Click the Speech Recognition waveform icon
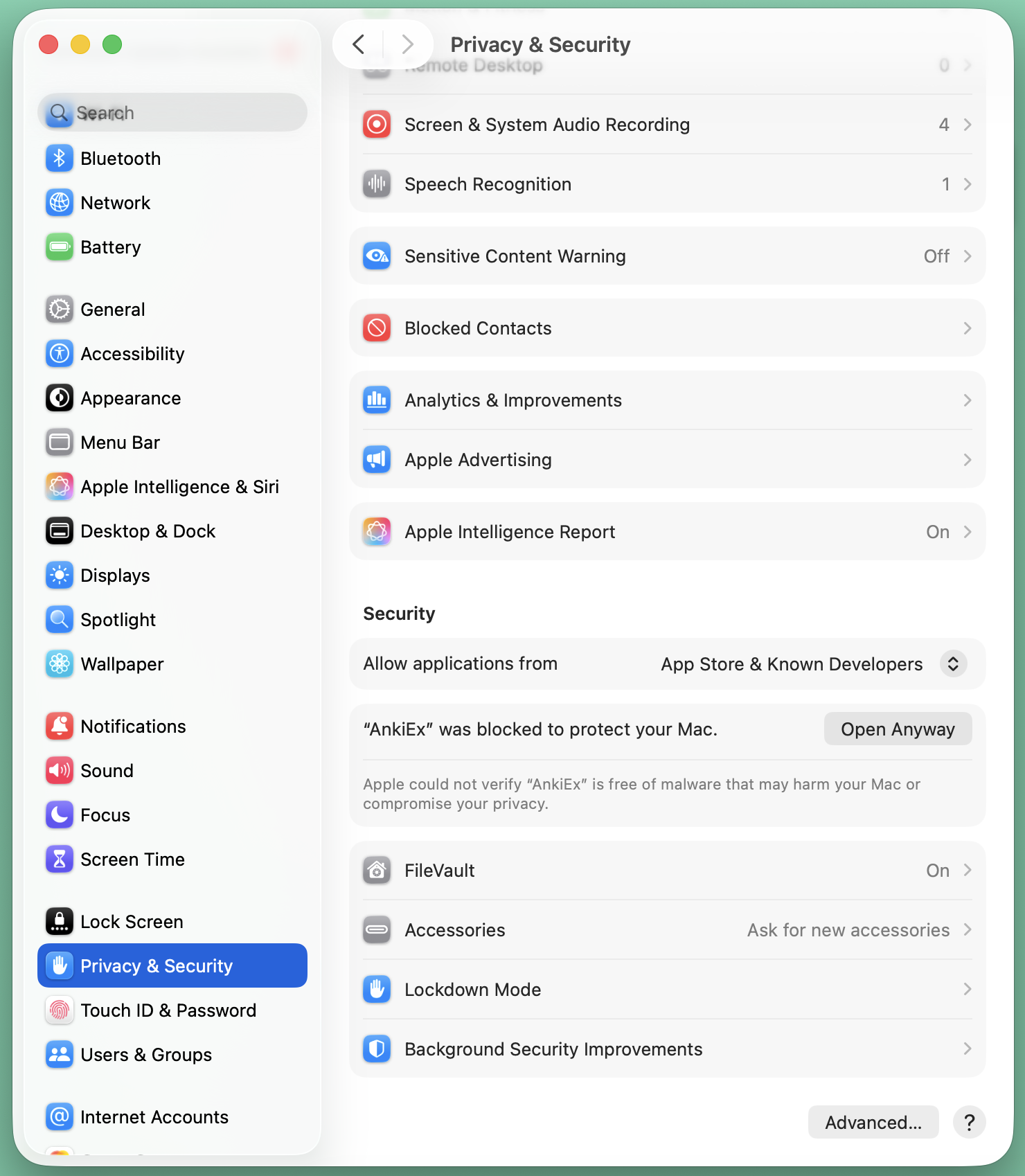 coord(377,184)
